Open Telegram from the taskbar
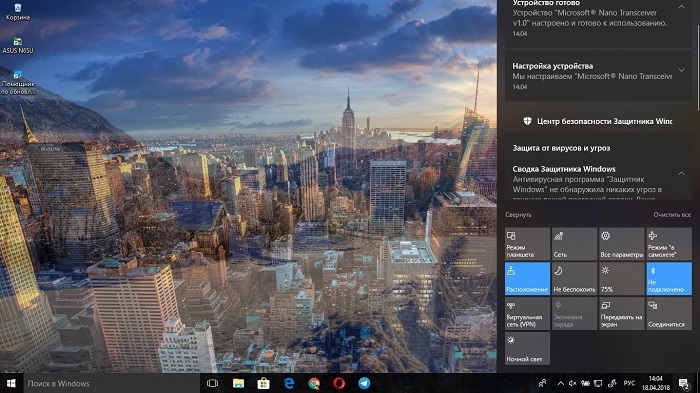This screenshot has height=393, width=700. pos(364,383)
